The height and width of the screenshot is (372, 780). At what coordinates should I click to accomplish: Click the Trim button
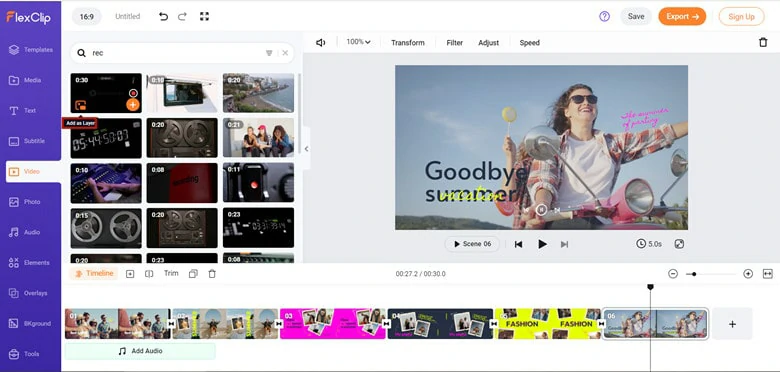point(171,273)
